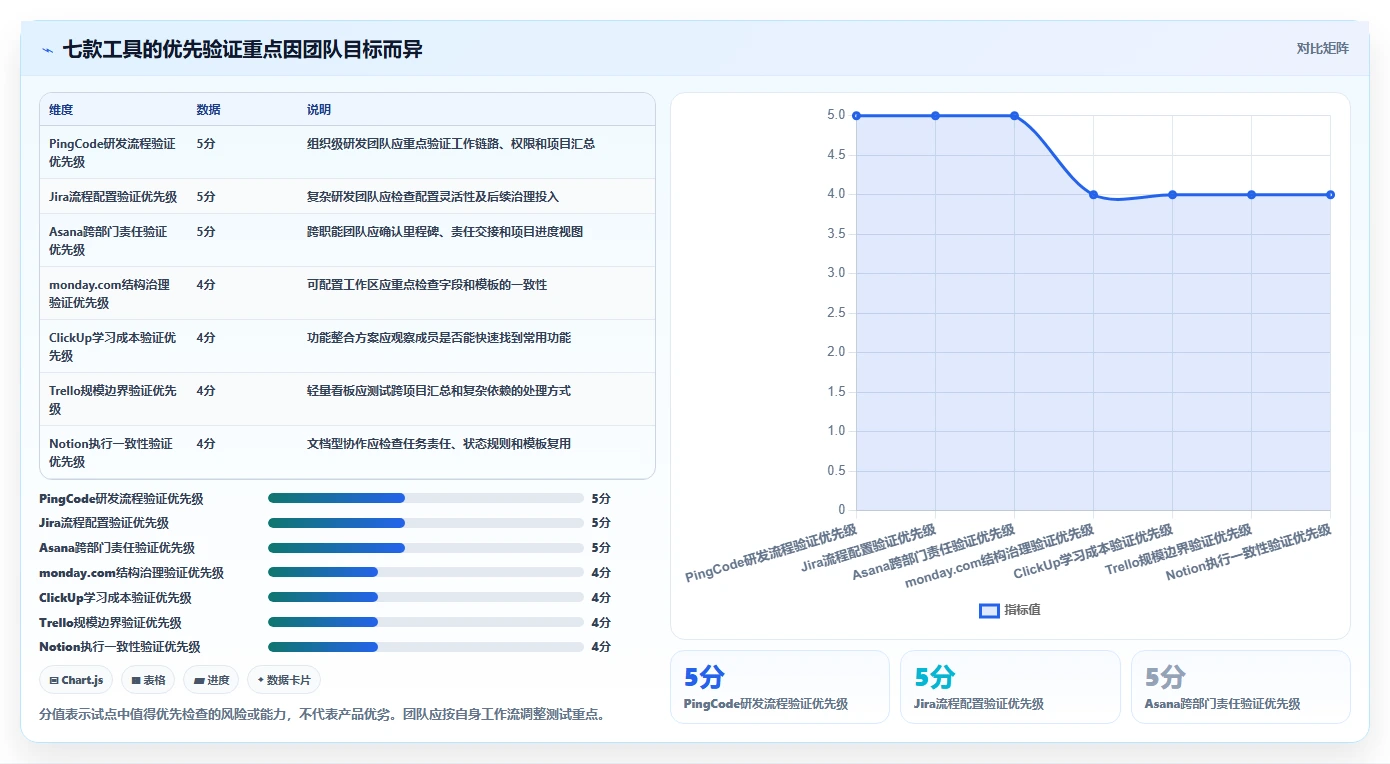Click table cell Trello规模边界验证优先级
The image size is (1390, 764).
113,400
